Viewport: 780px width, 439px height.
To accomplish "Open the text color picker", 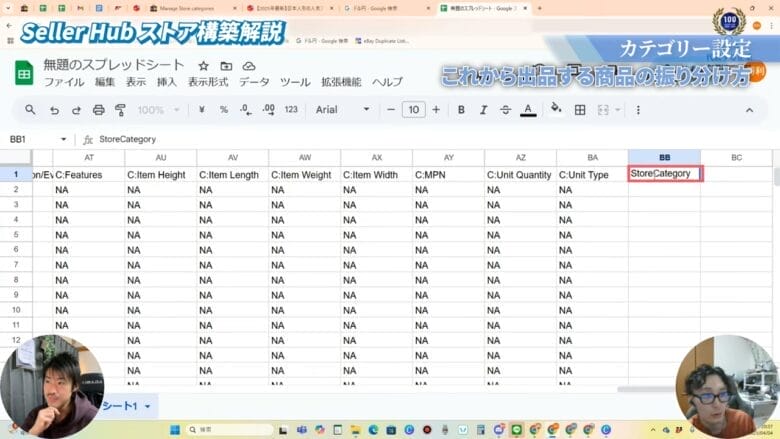I will click(528, 110).
